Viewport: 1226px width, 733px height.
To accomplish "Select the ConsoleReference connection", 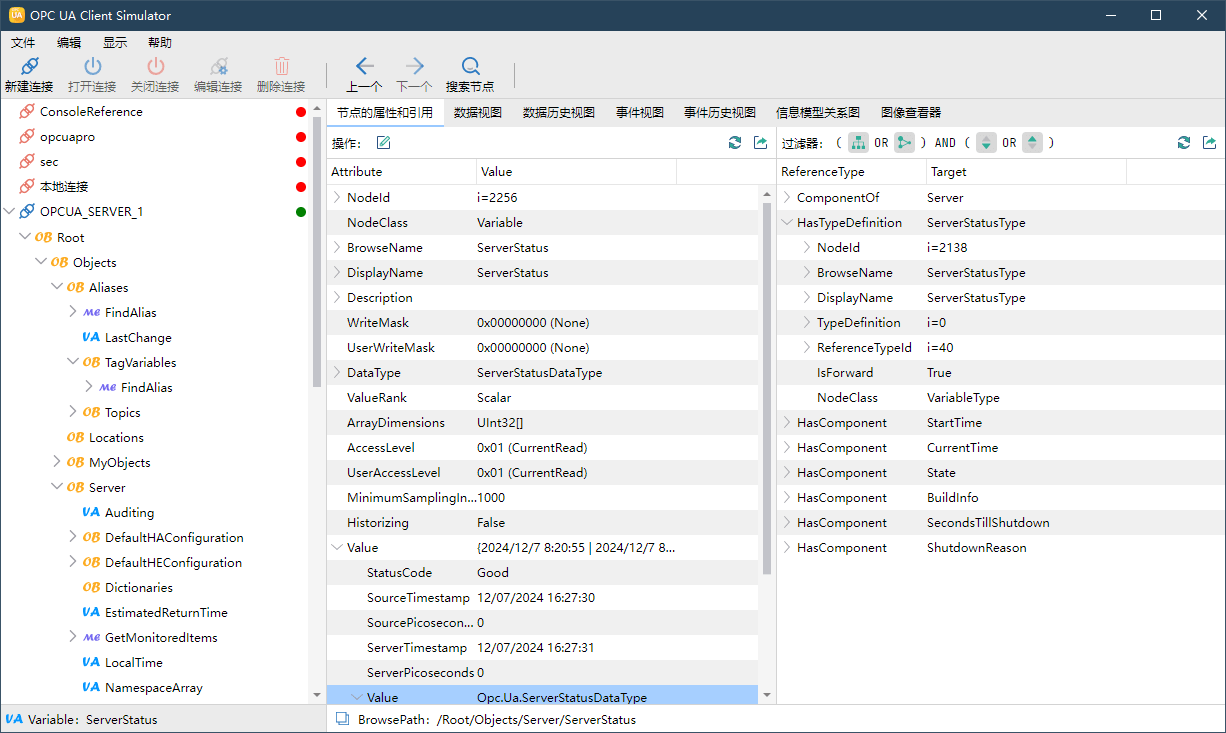I will 90,112.
